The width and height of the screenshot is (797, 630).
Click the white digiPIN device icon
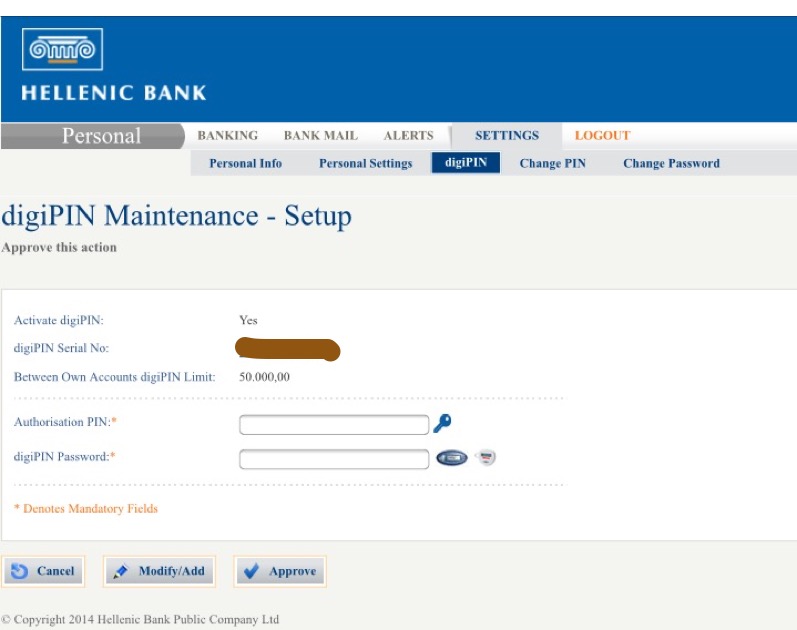(486, 458)
